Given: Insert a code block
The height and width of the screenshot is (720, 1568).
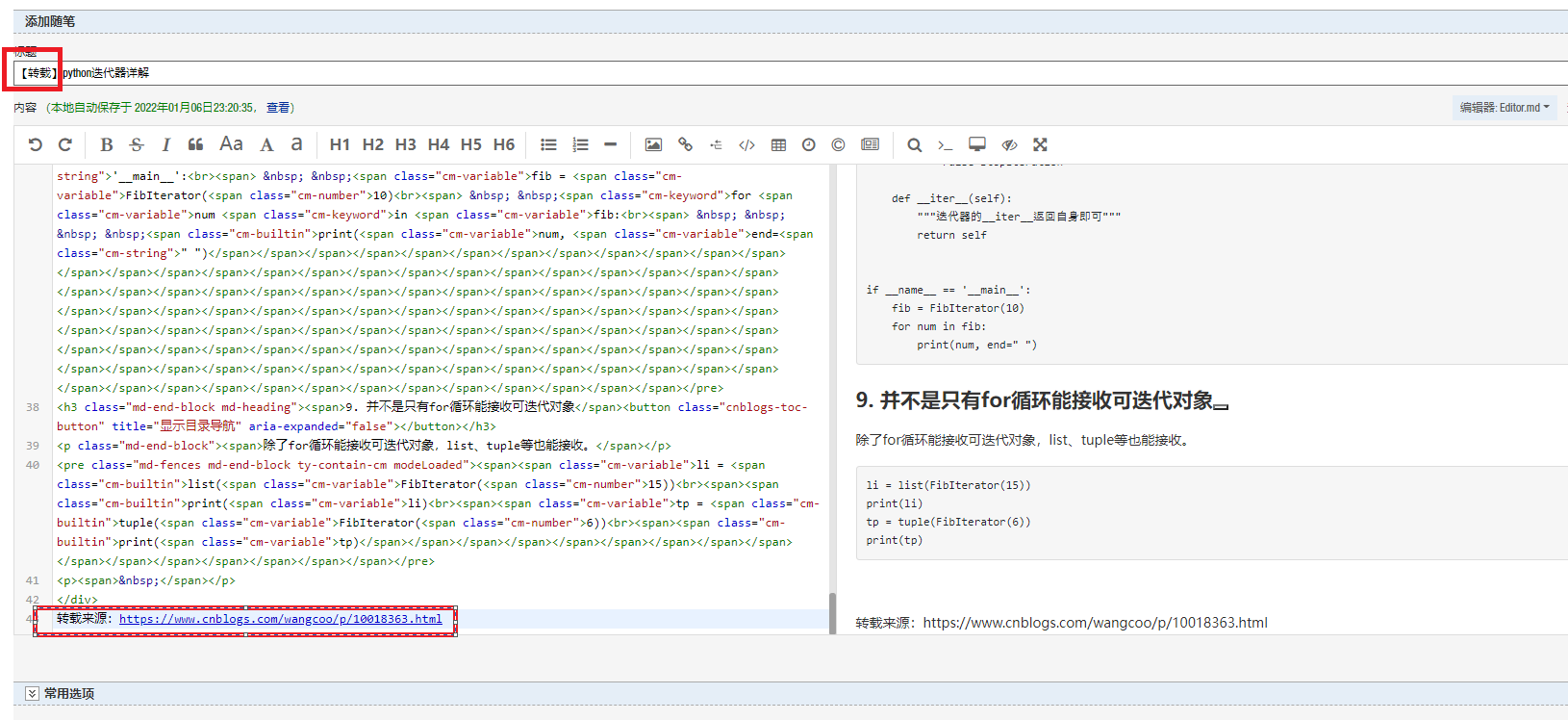Looking at the screenshot, I should 746,144.
